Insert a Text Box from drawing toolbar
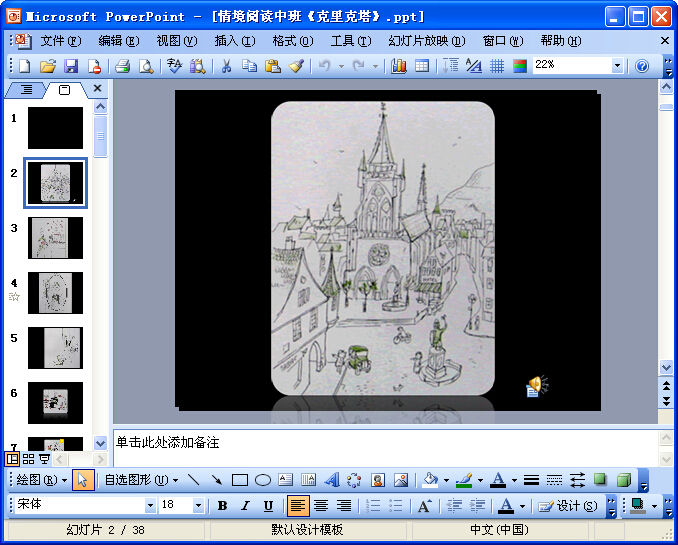Viewport: 678px width, 545px height. pyautogui.click(x=285, y=480)
